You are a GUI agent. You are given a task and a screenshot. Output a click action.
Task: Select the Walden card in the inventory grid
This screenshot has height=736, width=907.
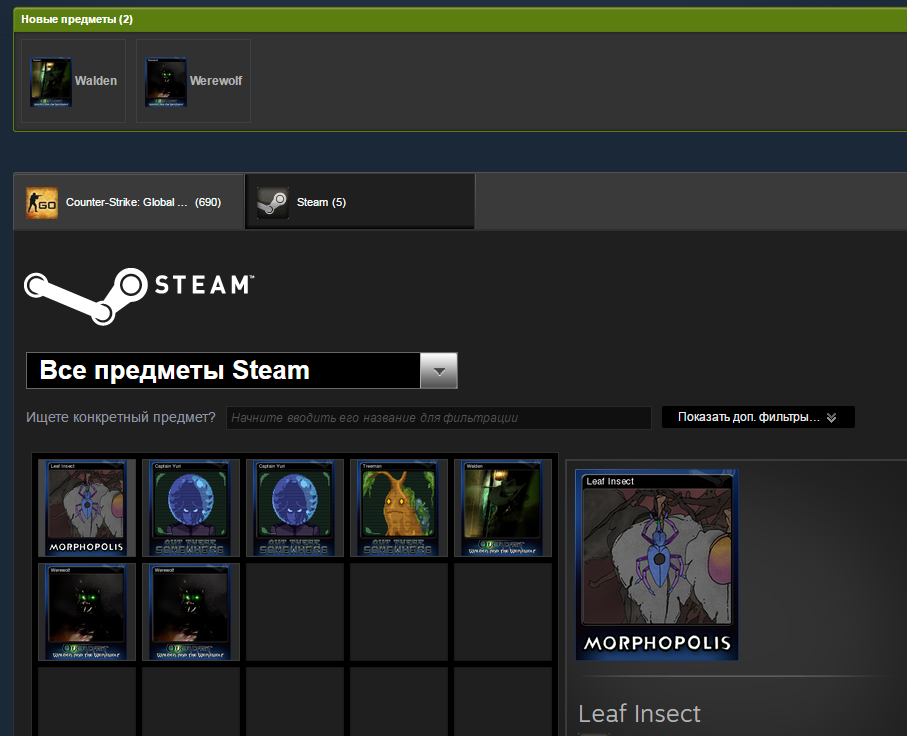pyautogui.click(x=502, y=508)
